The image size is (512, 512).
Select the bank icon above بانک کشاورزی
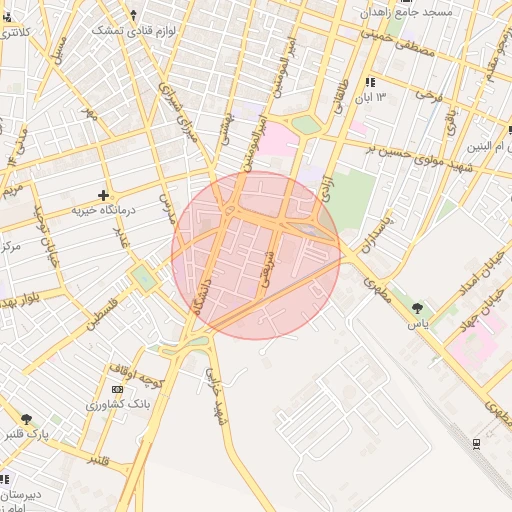click(117, 389)
